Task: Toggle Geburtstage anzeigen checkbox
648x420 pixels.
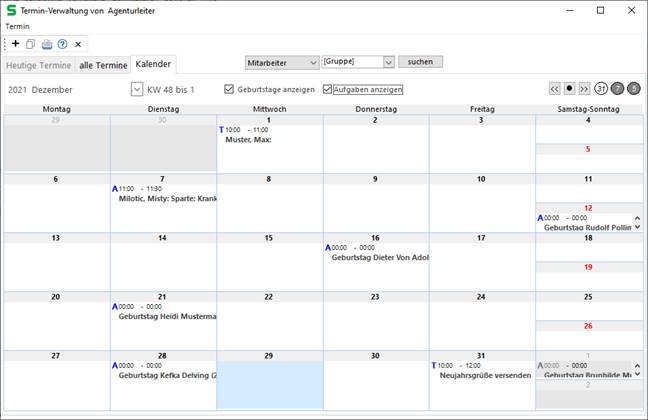Action: click(x=230, y=89)
